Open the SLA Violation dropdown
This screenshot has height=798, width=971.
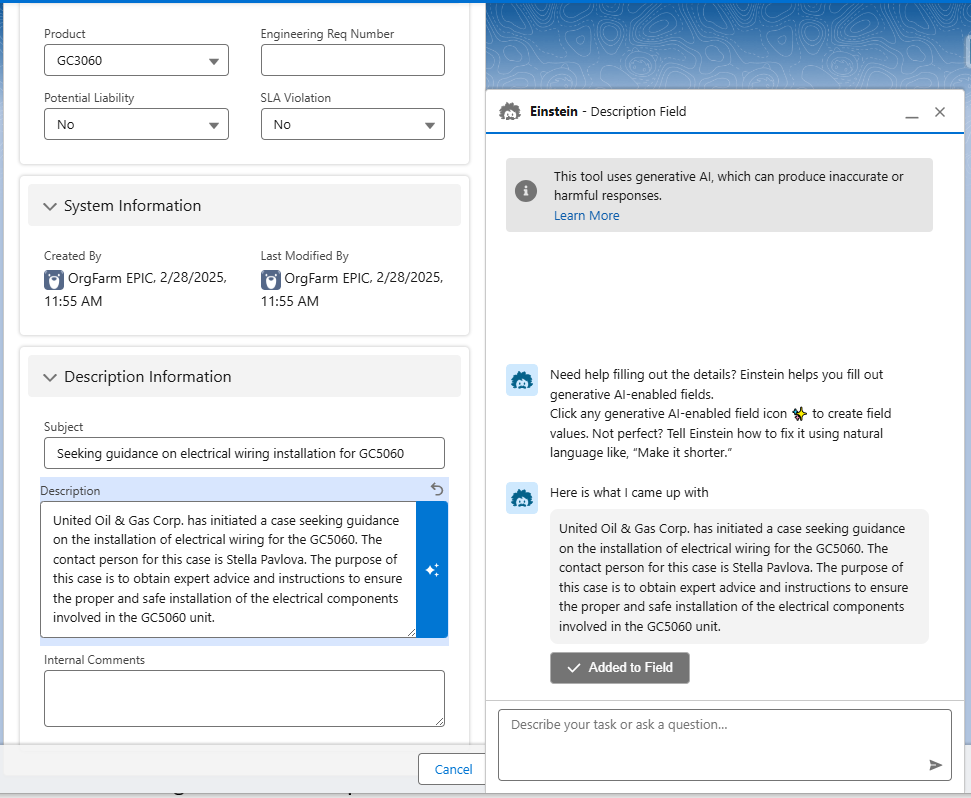[x=352, y=124]
